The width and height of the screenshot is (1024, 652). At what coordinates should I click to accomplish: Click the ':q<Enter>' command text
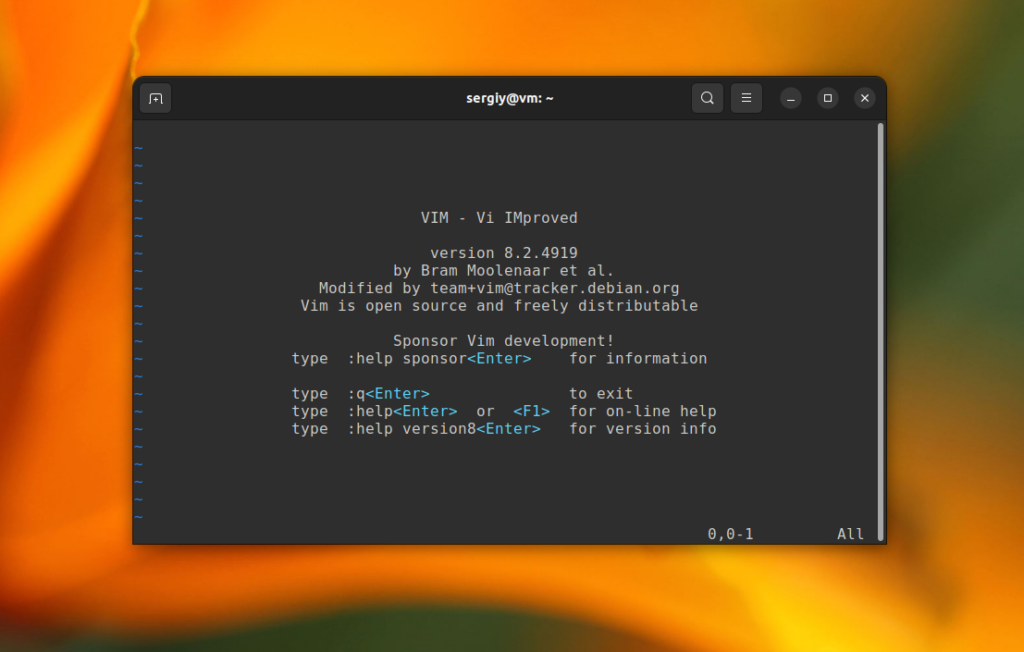388,394
